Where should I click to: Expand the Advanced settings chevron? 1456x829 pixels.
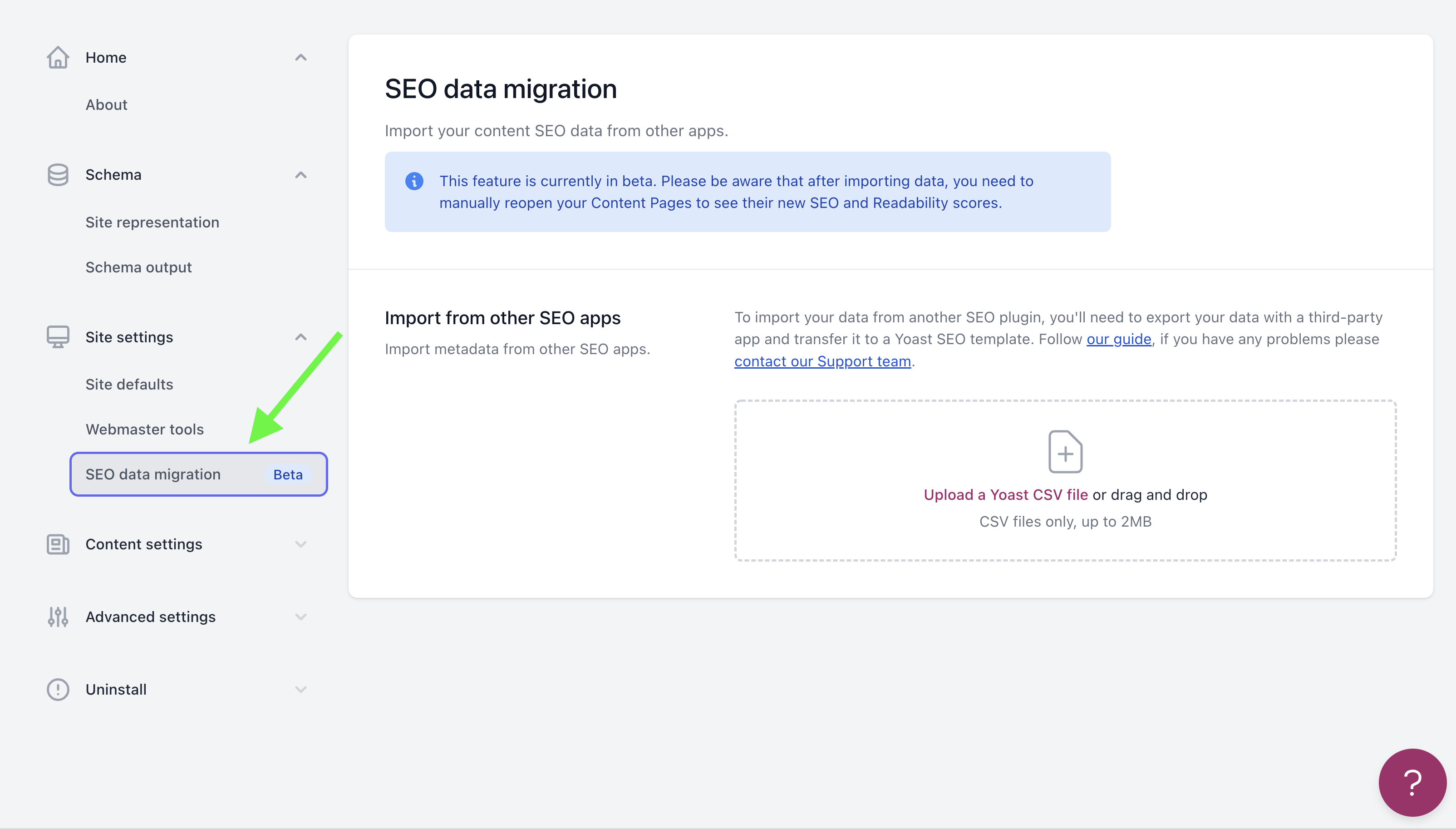(x=300, y=617)
